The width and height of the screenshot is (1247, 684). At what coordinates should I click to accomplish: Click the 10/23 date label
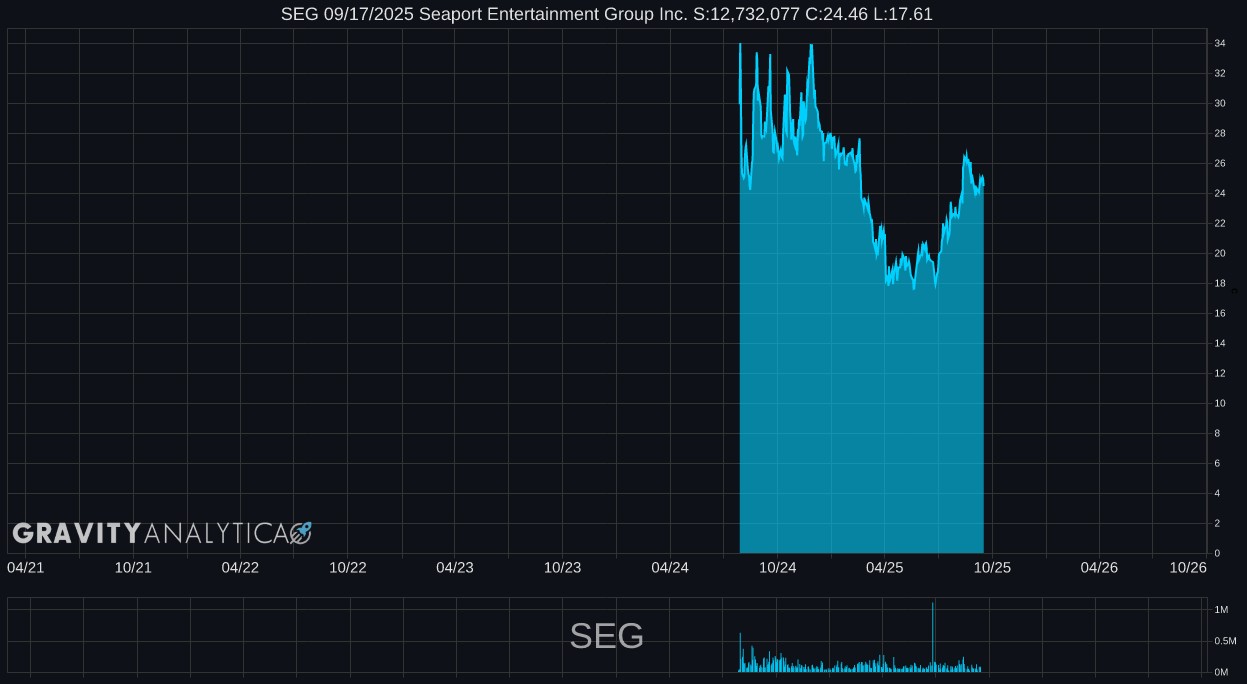[x=563, y=567]
